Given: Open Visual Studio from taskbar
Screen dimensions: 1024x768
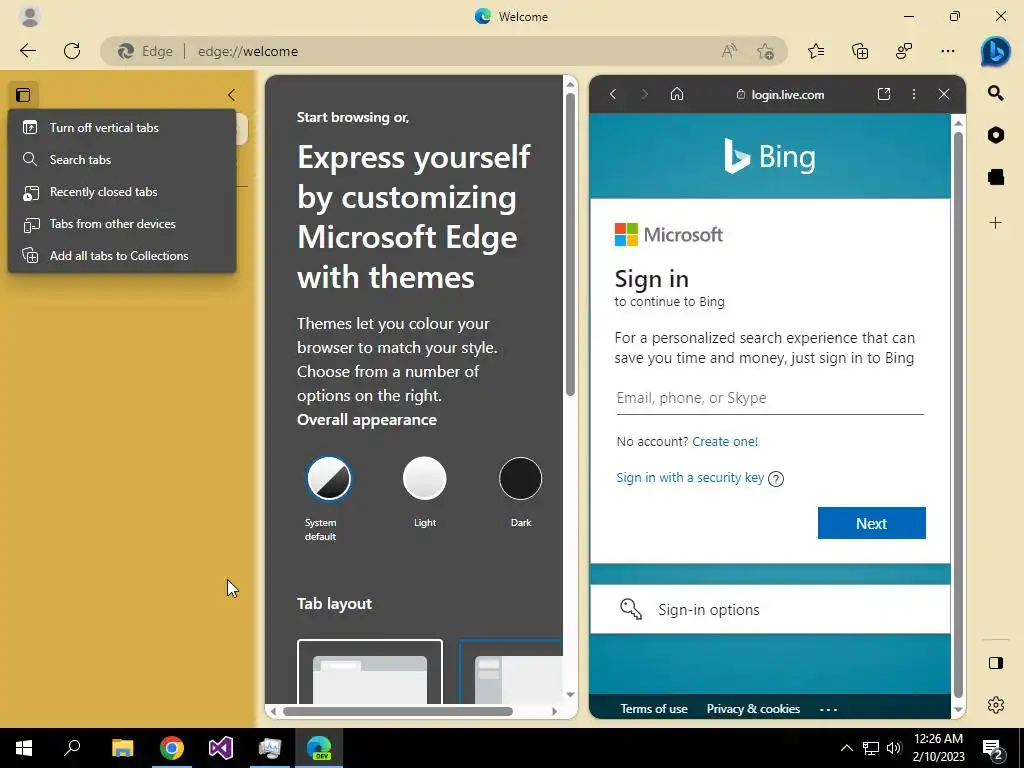Looking at the screenshot, I should [x=221, y=748].
